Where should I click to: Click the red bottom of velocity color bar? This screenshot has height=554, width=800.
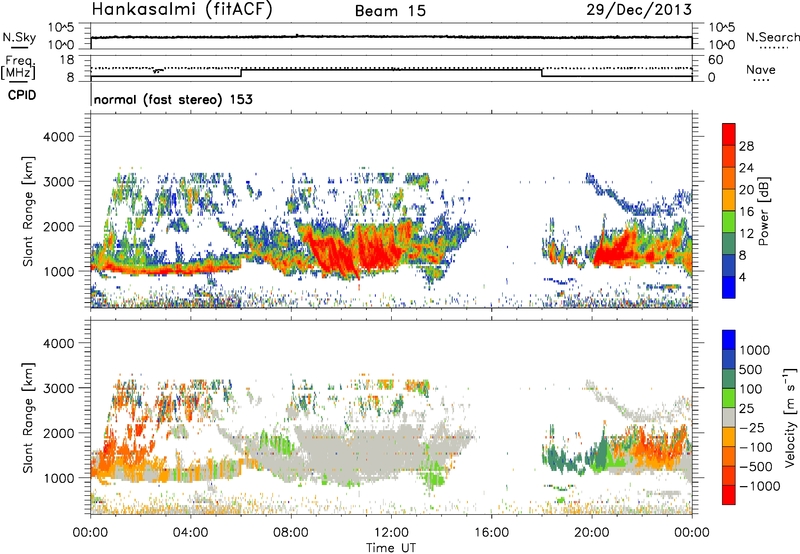(x=729, y=495)
